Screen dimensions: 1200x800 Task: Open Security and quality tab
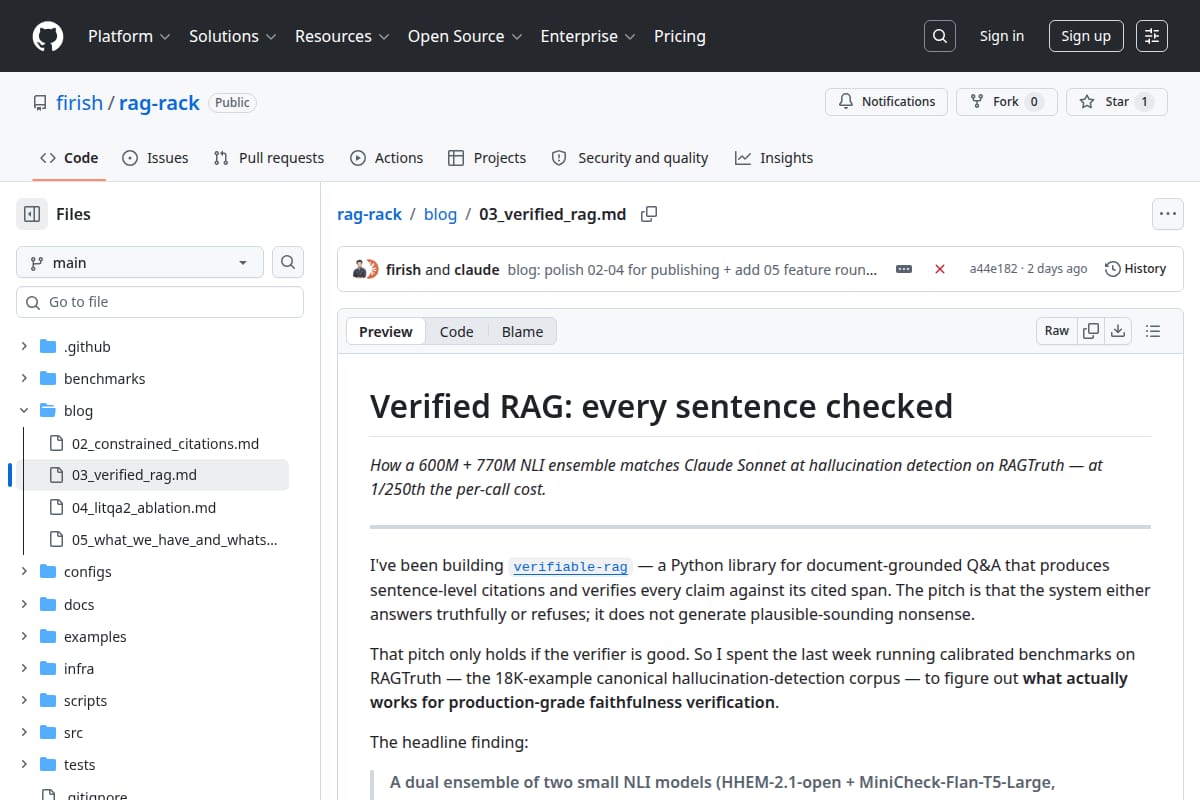[x=630, y=158]
